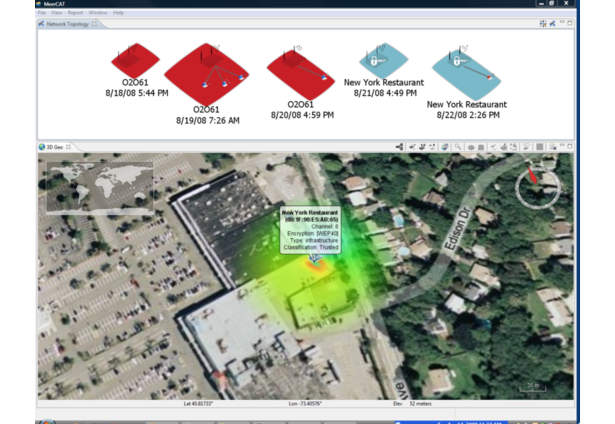Viewport: 615px width, 424px height.
Task: Click the colorful globe layers icon
Action: 444,147
